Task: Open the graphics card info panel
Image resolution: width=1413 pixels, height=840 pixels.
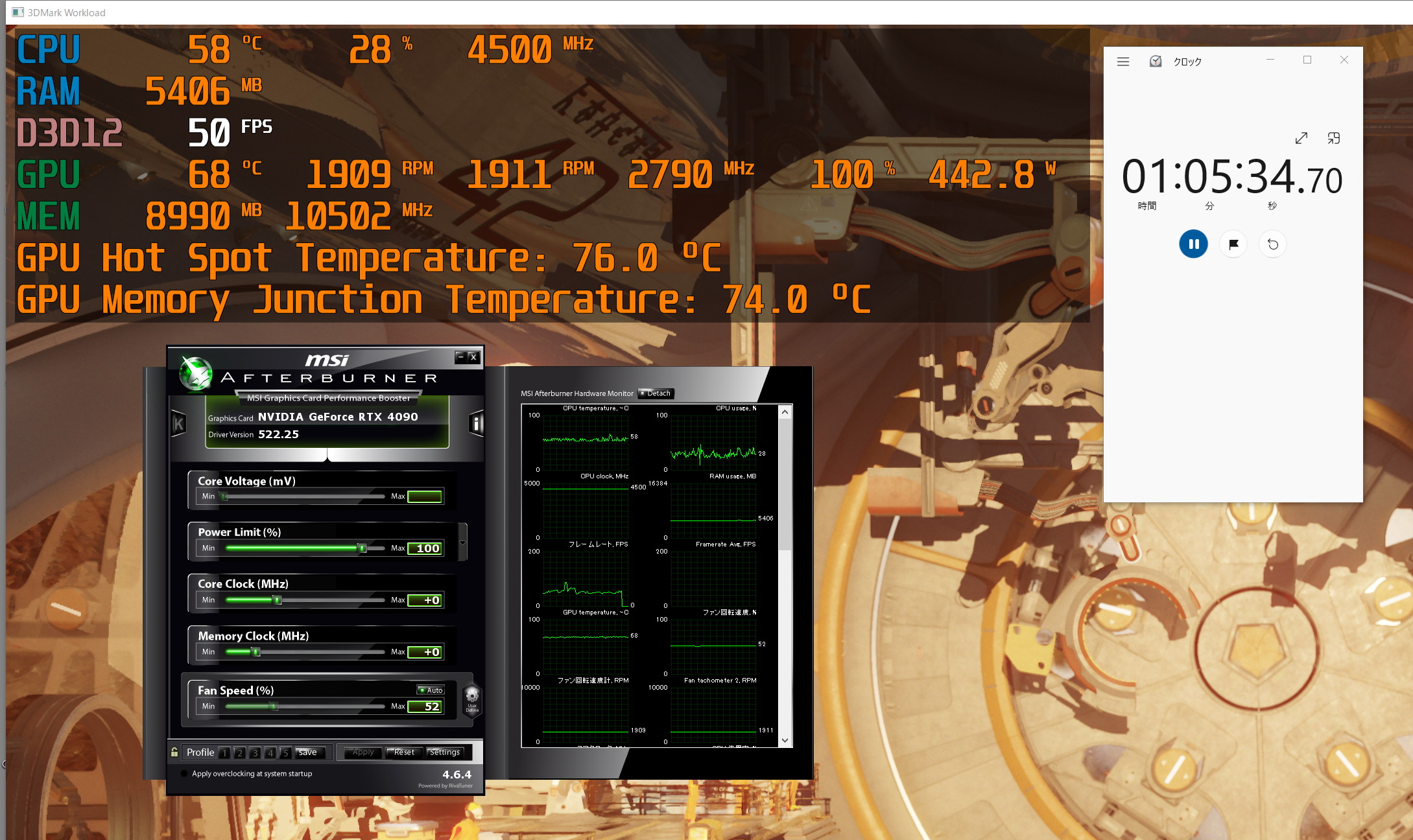Action: [476, 424]
